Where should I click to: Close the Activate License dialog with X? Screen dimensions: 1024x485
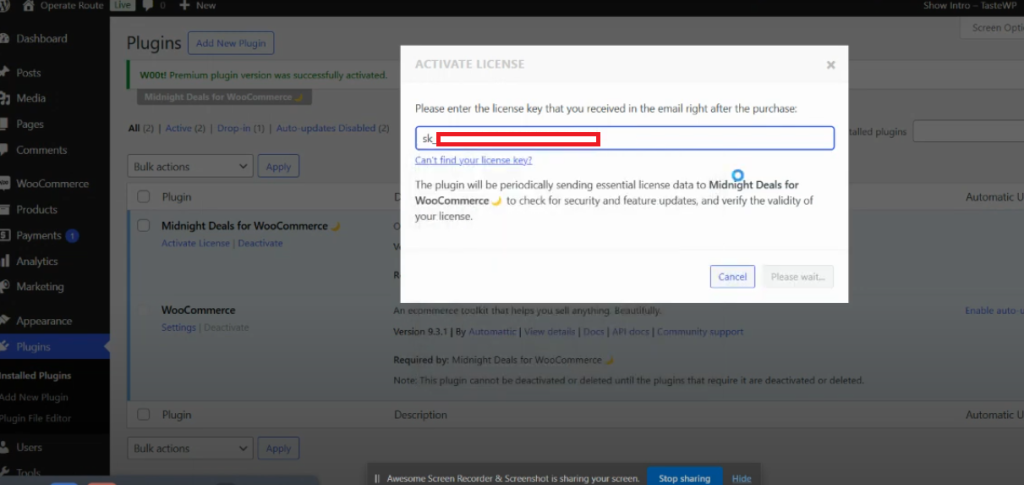pyautogui.click(x=830, y=65)
